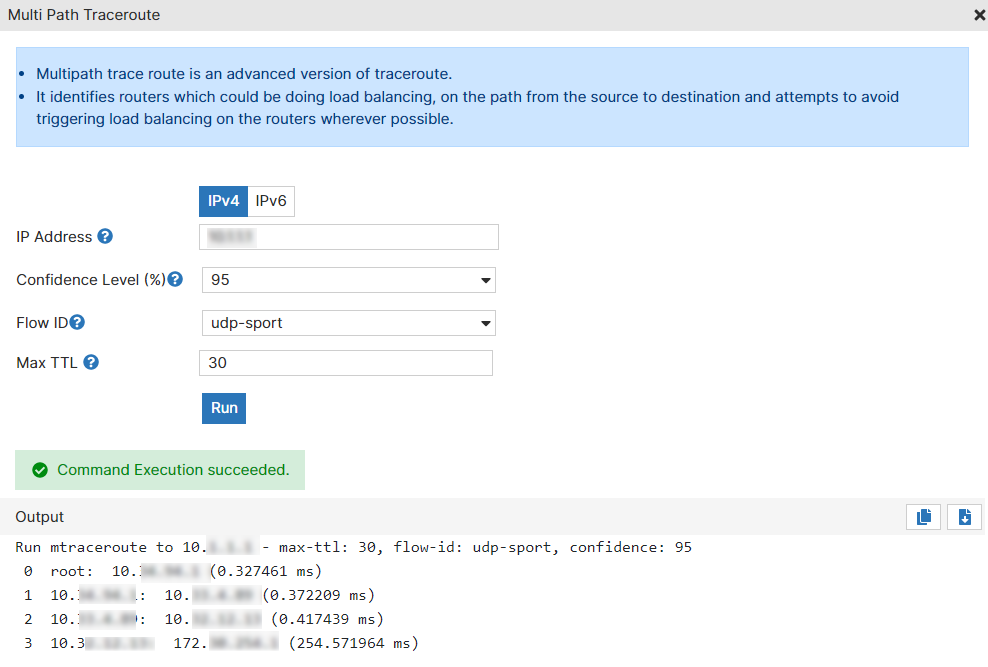Click the Flow ID help icon
Screen dimensions: 988x667
click(x=77, y=322)
